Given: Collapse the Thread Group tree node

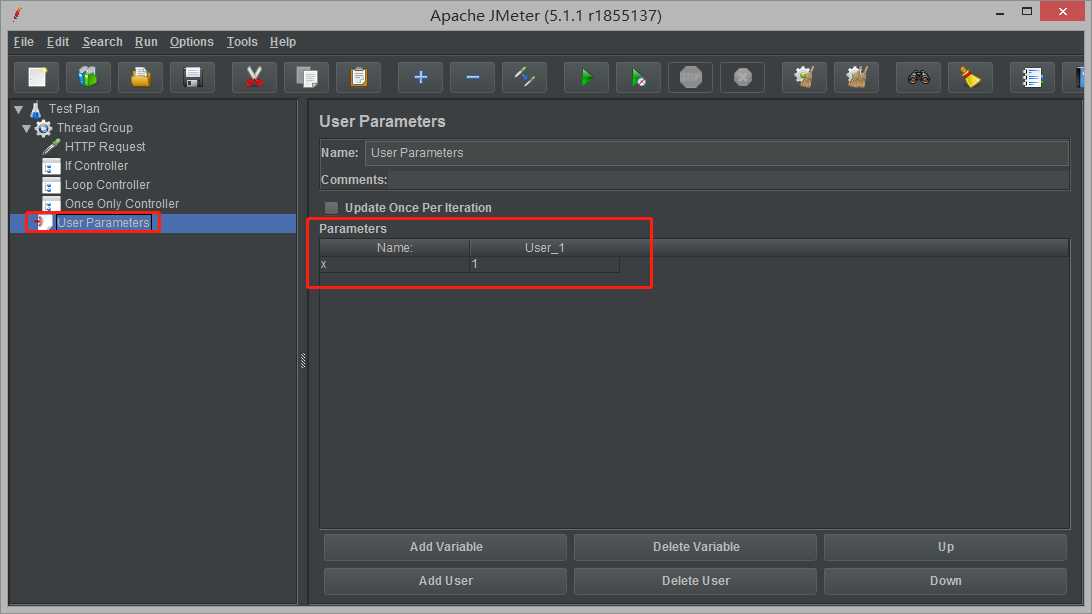Looking at the screenshot, I should click(26, 128).
